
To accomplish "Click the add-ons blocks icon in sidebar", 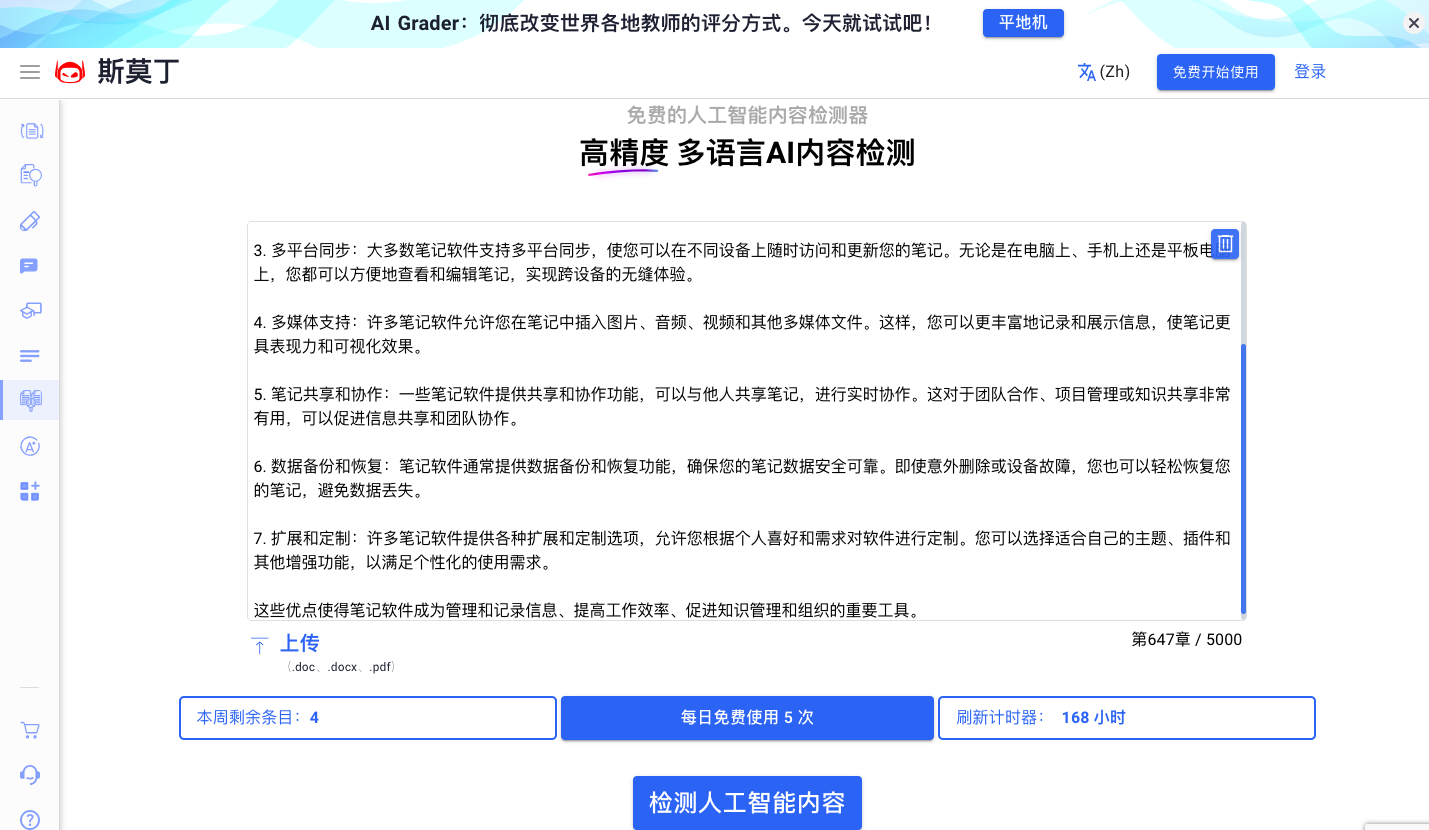I will pos(30,491).
